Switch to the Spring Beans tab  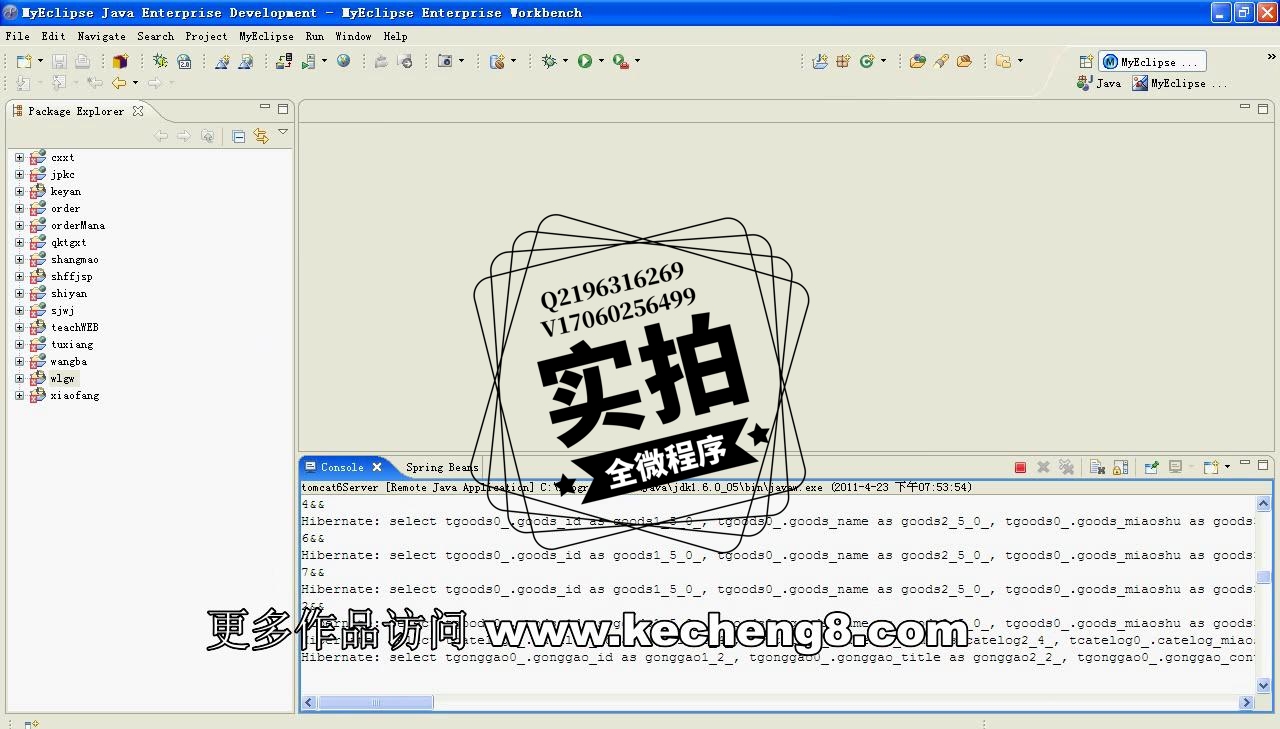[442, 467]
